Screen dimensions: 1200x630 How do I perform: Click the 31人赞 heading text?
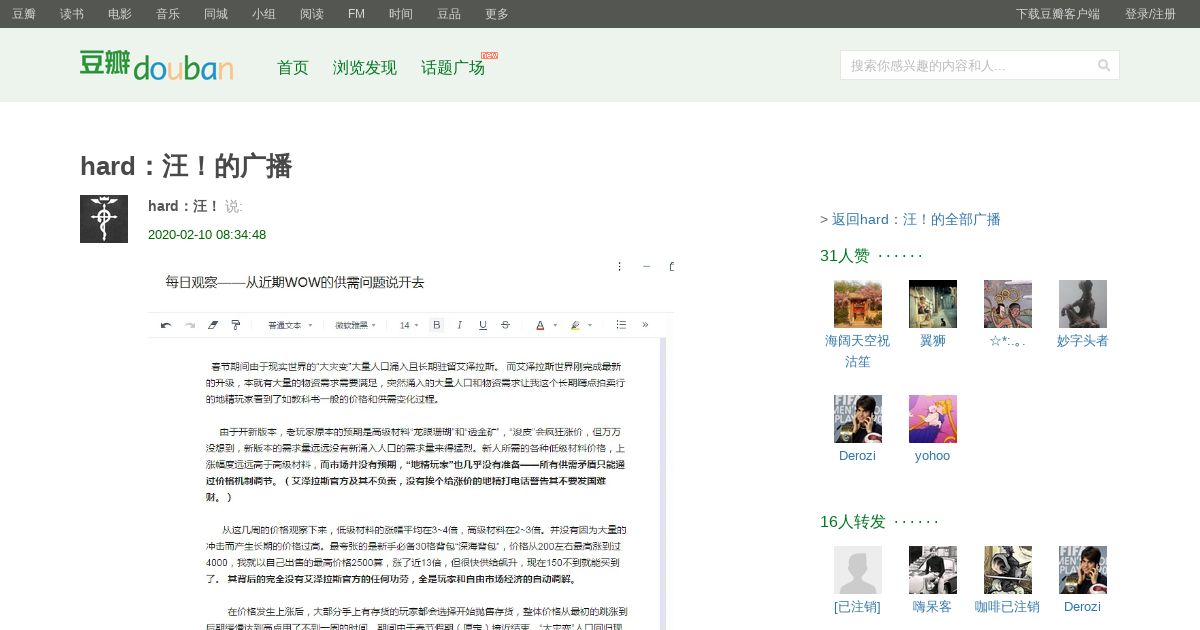tap(845, 256)
